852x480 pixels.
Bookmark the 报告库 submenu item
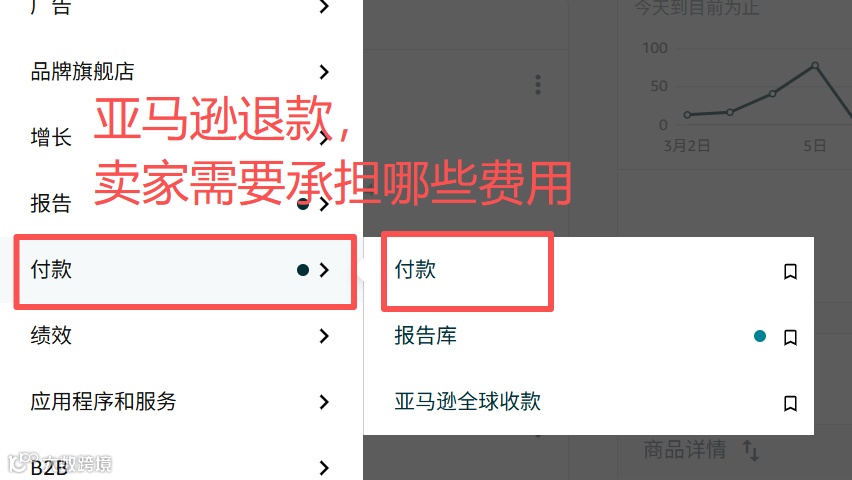point(790,338)
